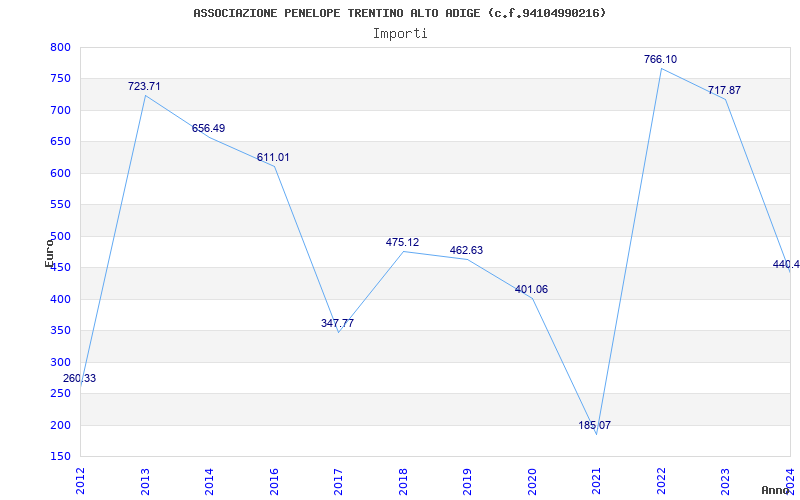Select the 723.71 data label

tap(144, 86)
